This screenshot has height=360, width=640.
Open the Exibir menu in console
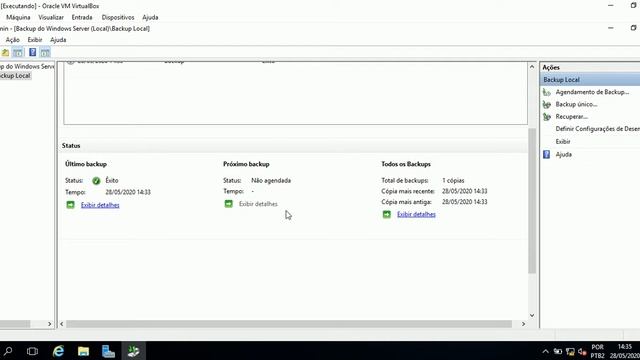pos(35,40)
